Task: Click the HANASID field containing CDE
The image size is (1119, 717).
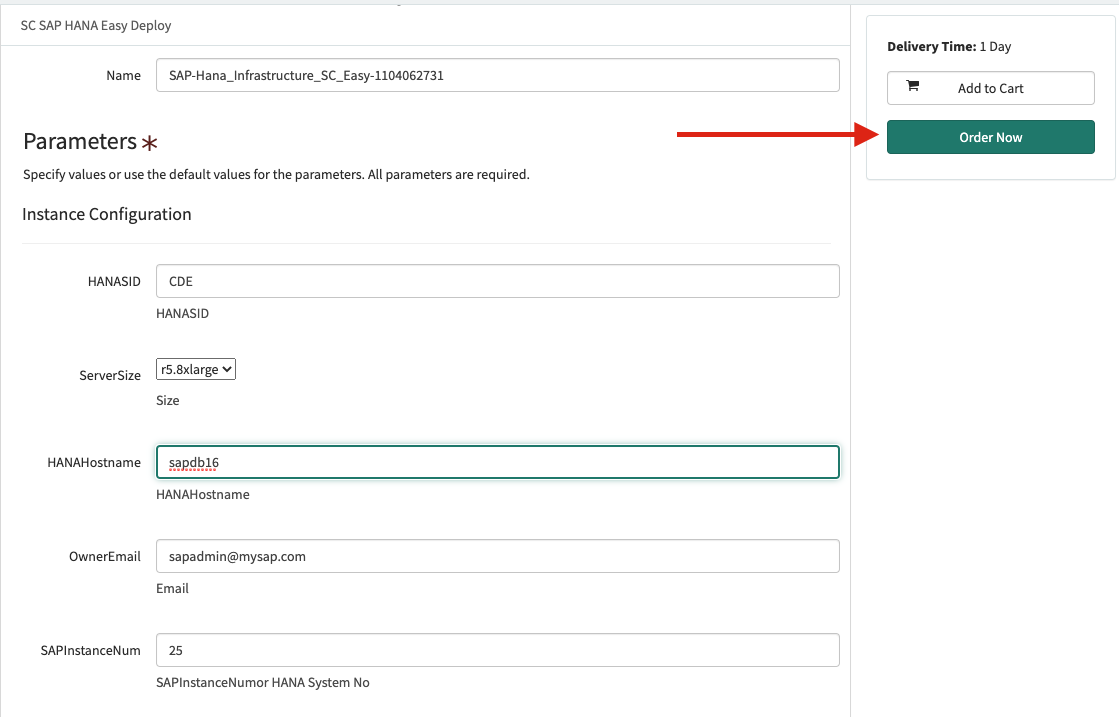Action: (x=497, y=281)
